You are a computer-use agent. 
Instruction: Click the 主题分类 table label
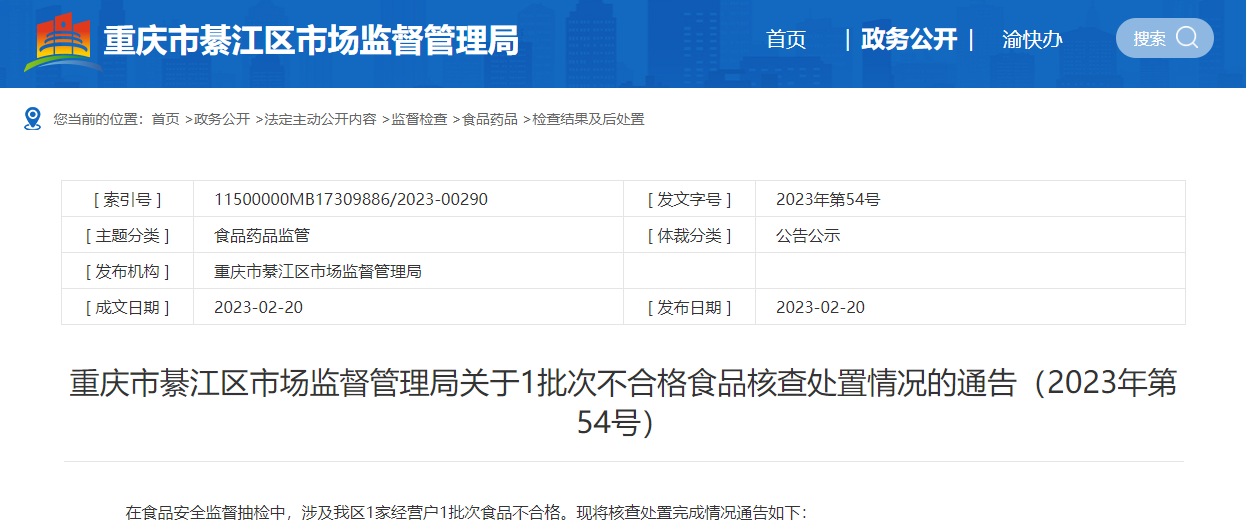coord(127,236)
